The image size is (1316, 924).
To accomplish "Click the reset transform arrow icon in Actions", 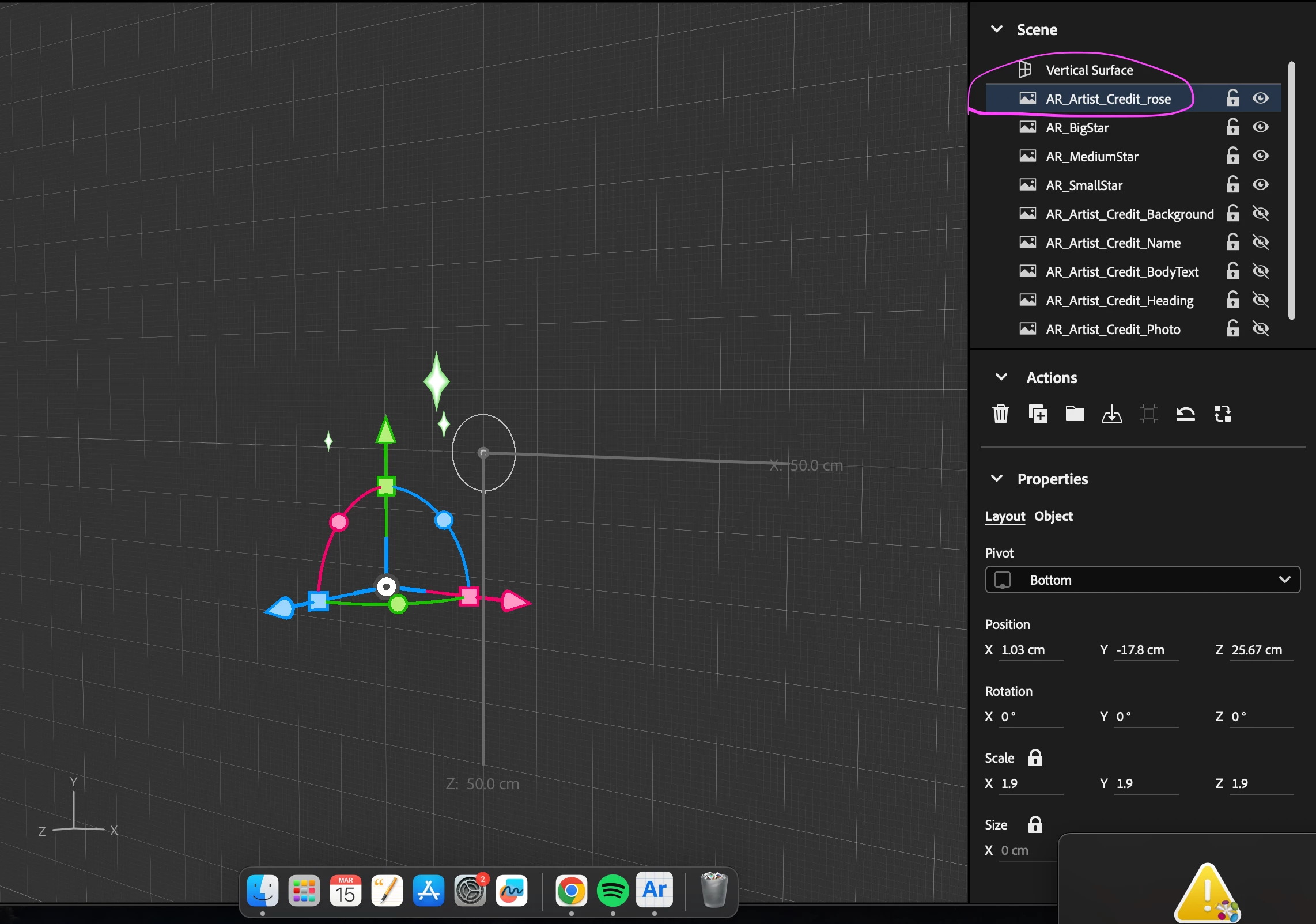I will click(x=1185, y=414).
